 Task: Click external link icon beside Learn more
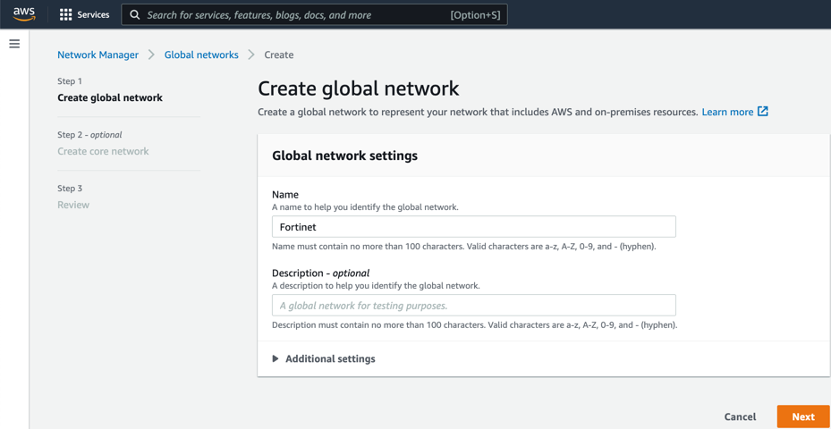point(763,112)
